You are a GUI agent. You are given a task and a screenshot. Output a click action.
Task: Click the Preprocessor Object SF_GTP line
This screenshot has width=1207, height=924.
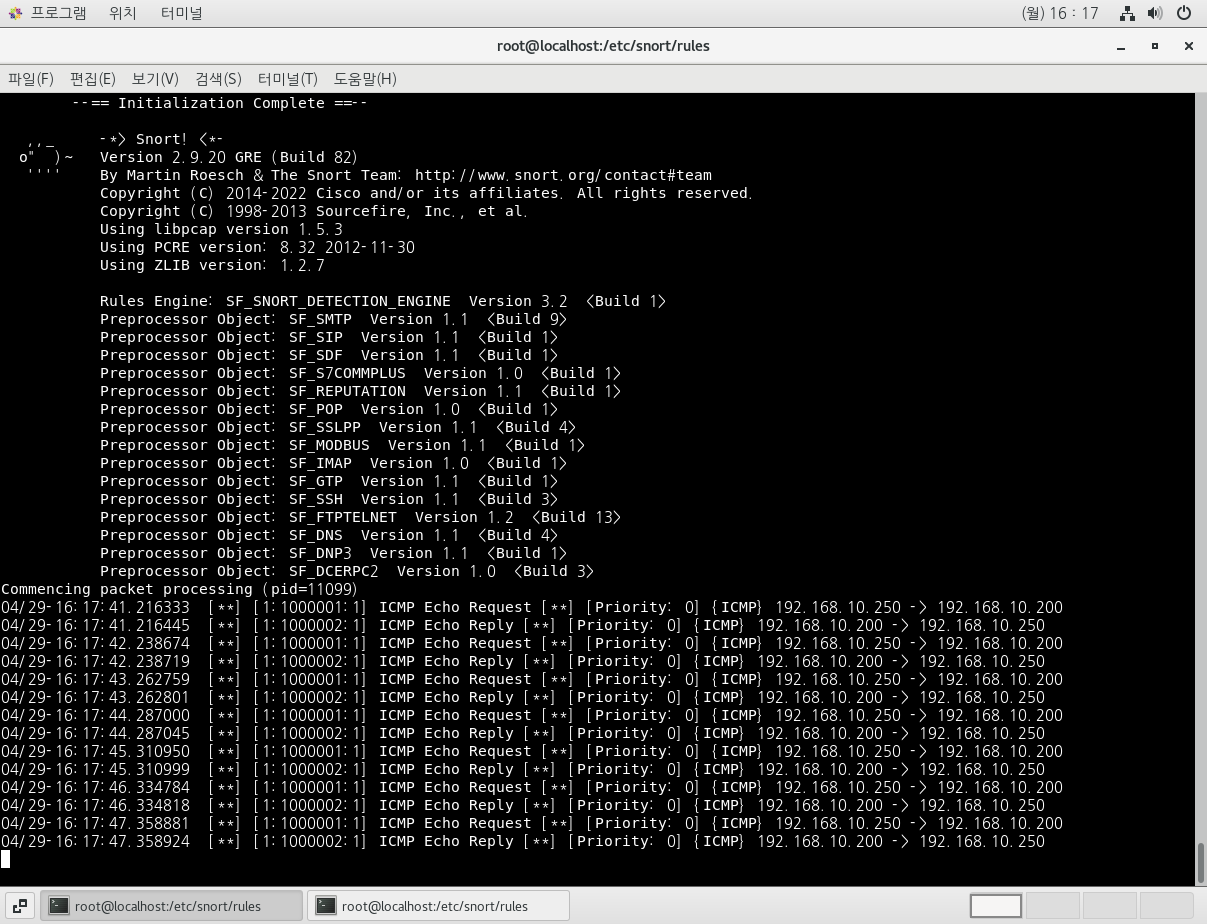(329, 481)
